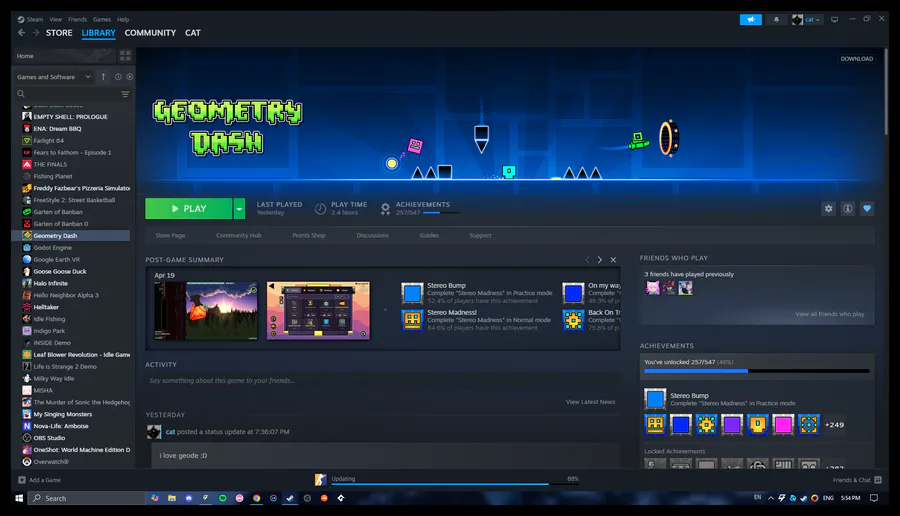Click the third friend's avatar under Friends Who Play
The image size is (900, 516).
685,288
